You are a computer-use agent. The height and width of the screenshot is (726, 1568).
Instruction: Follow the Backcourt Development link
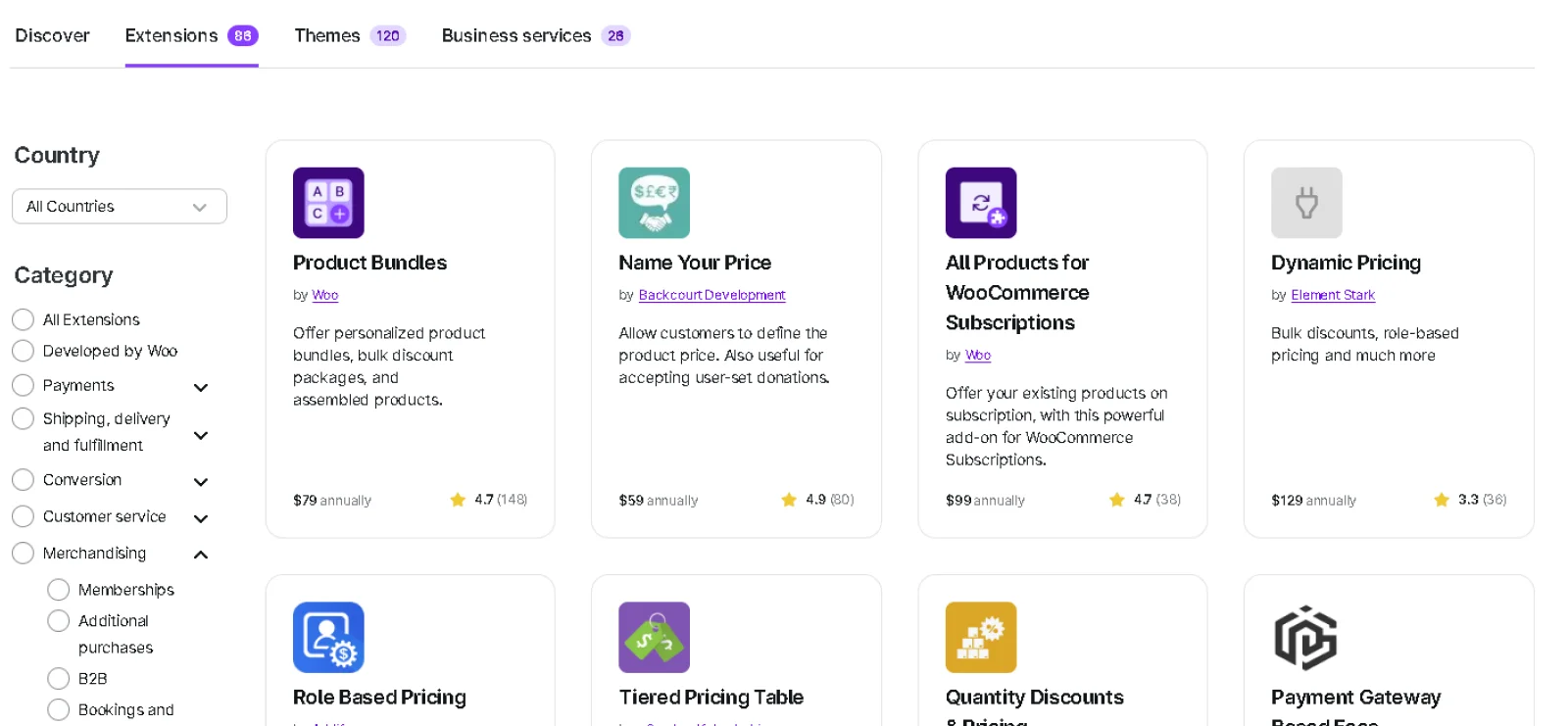click(711, 295)
